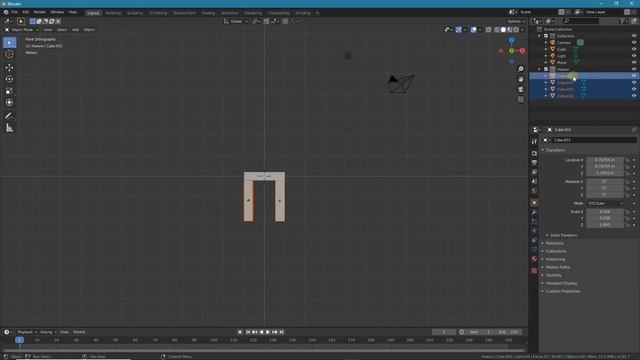640x360 pixels.
Task: Open the timeline Keying menu
Action: (48, 332)
